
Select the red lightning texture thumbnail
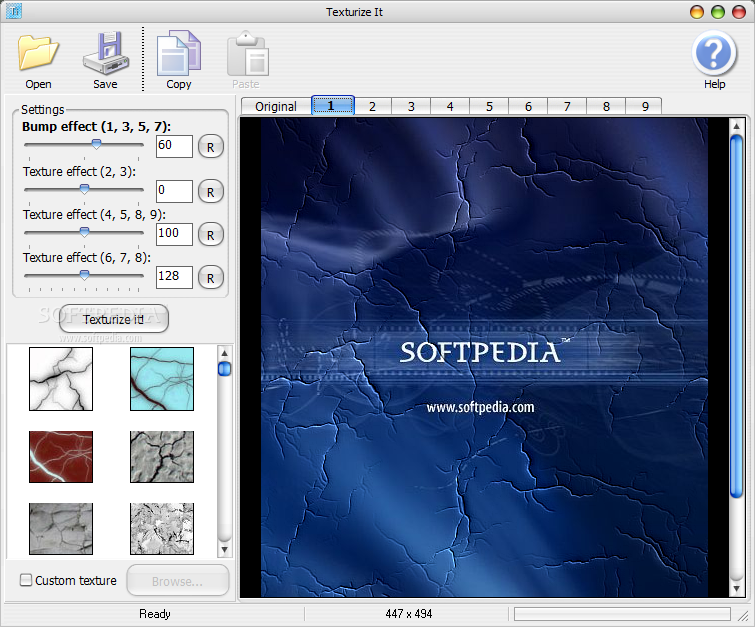tap(61, 457)
